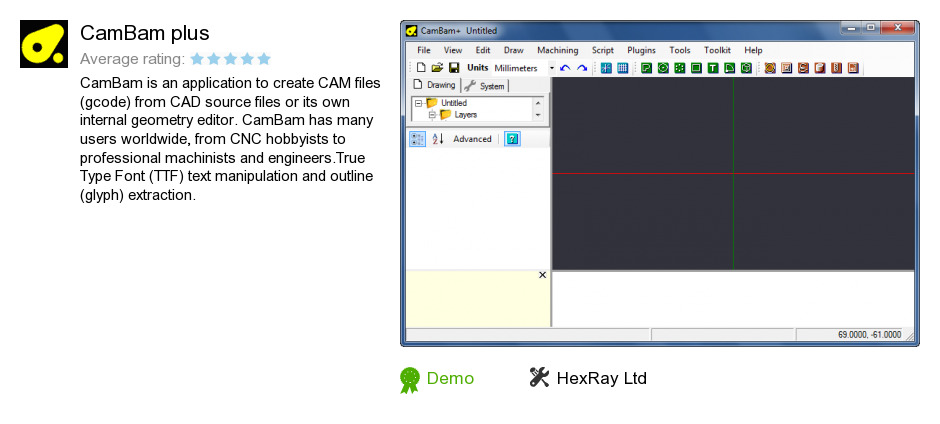Click the Profile machining operation icon
The height and width of the screenshot is (424, 940).
770,68
